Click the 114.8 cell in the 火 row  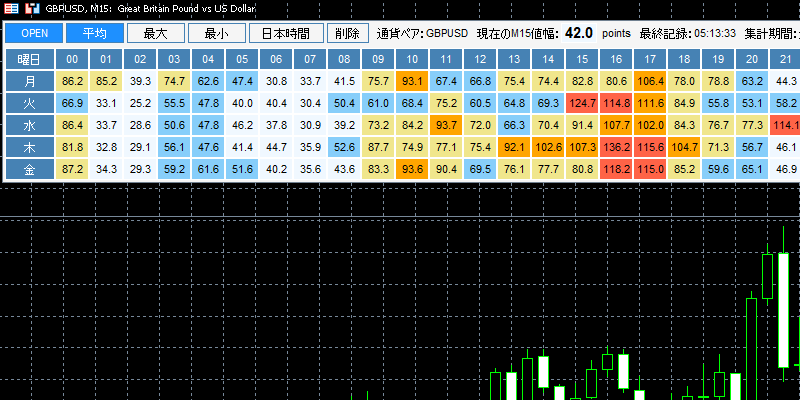[616, 104]
